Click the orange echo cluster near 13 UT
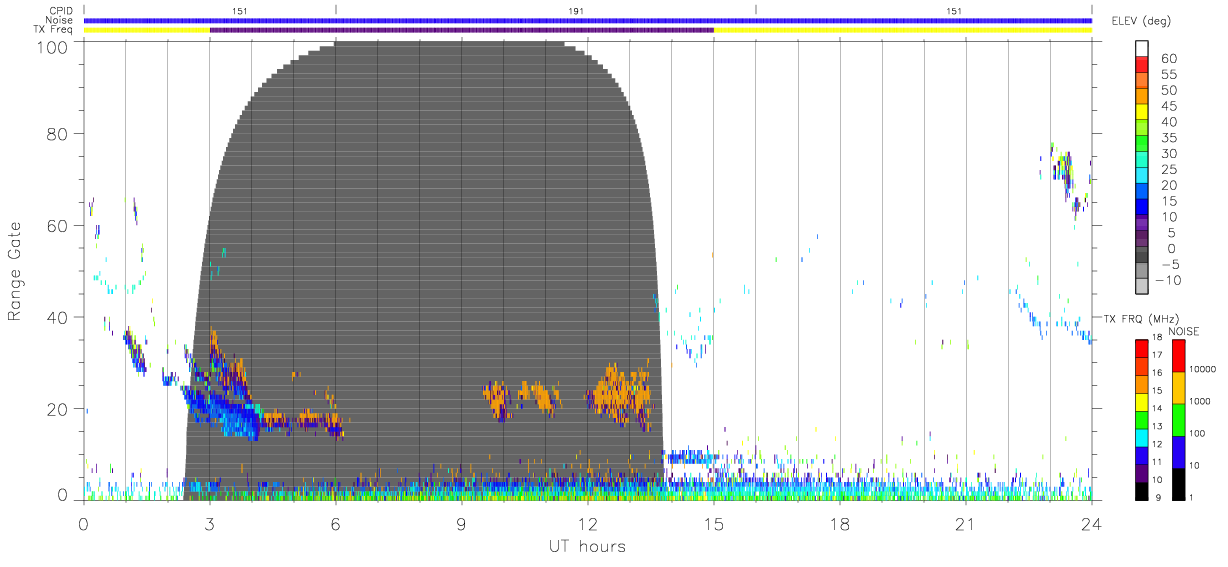Viewport: 1228px width, 567px height. pos(621,393)
